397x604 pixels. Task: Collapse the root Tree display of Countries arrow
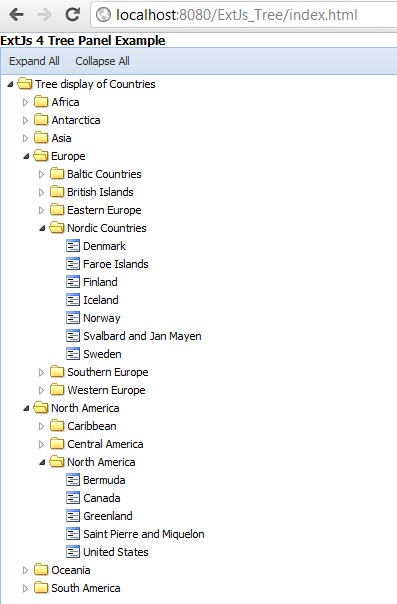[x=10, y=84]
